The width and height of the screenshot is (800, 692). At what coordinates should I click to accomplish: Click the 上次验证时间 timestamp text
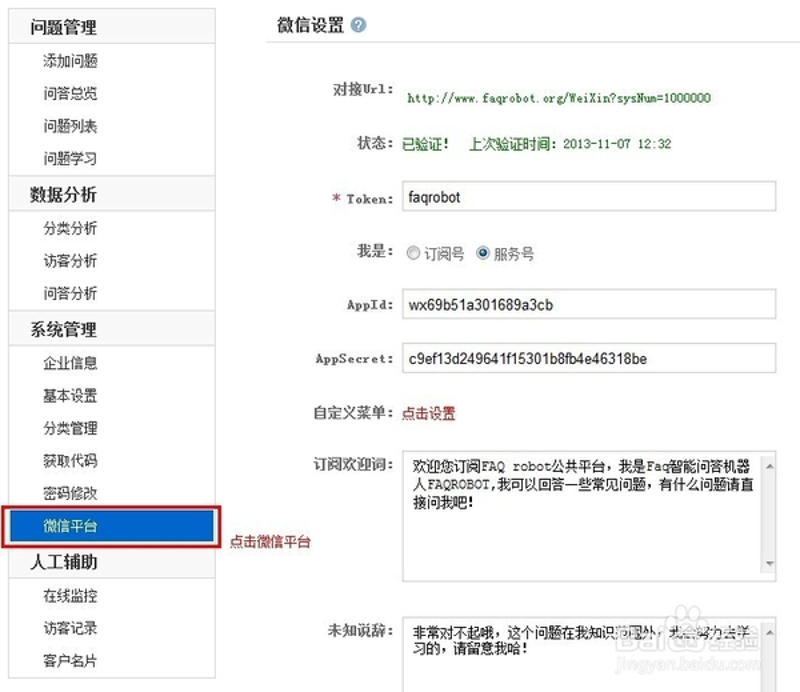[x=570, y=144]
